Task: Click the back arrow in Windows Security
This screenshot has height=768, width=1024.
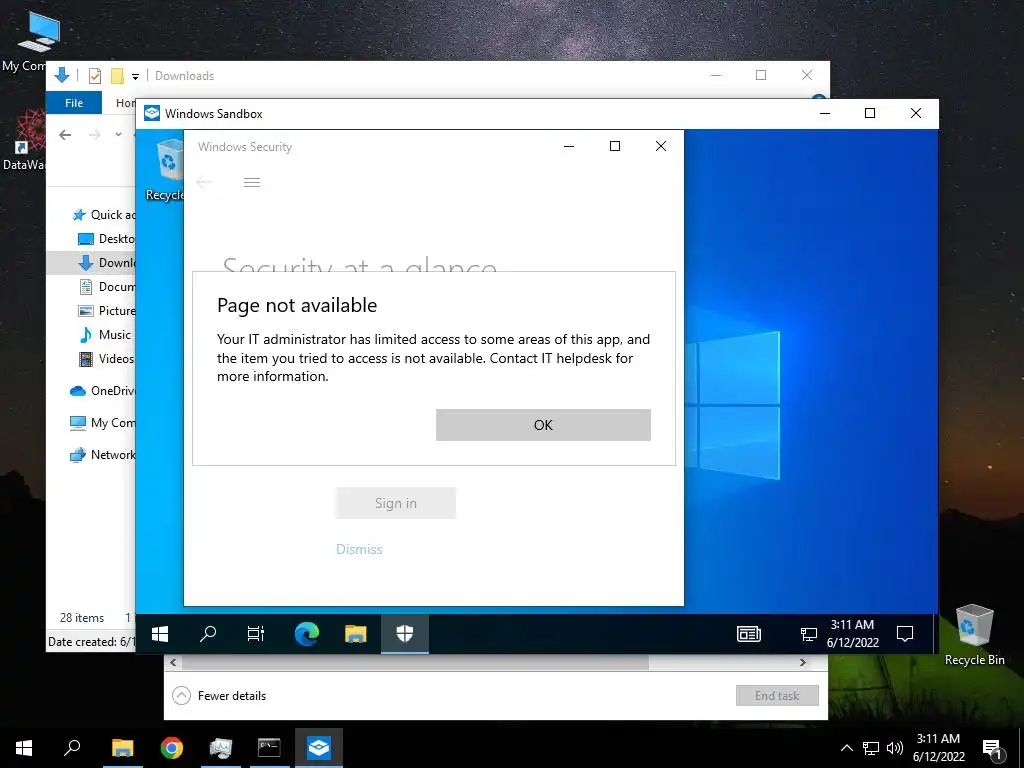Action: (204, 182)
